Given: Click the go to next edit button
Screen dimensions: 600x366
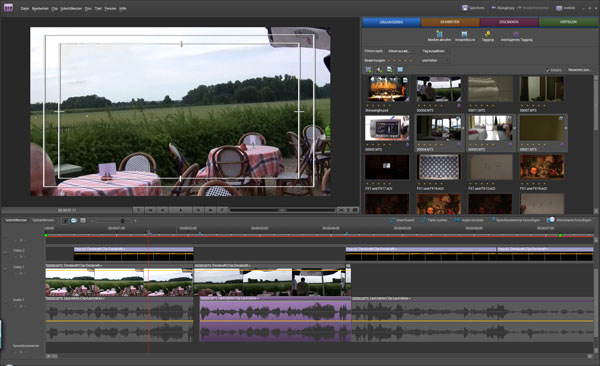Looking at the screenshot, I should [x=210, y=210].
